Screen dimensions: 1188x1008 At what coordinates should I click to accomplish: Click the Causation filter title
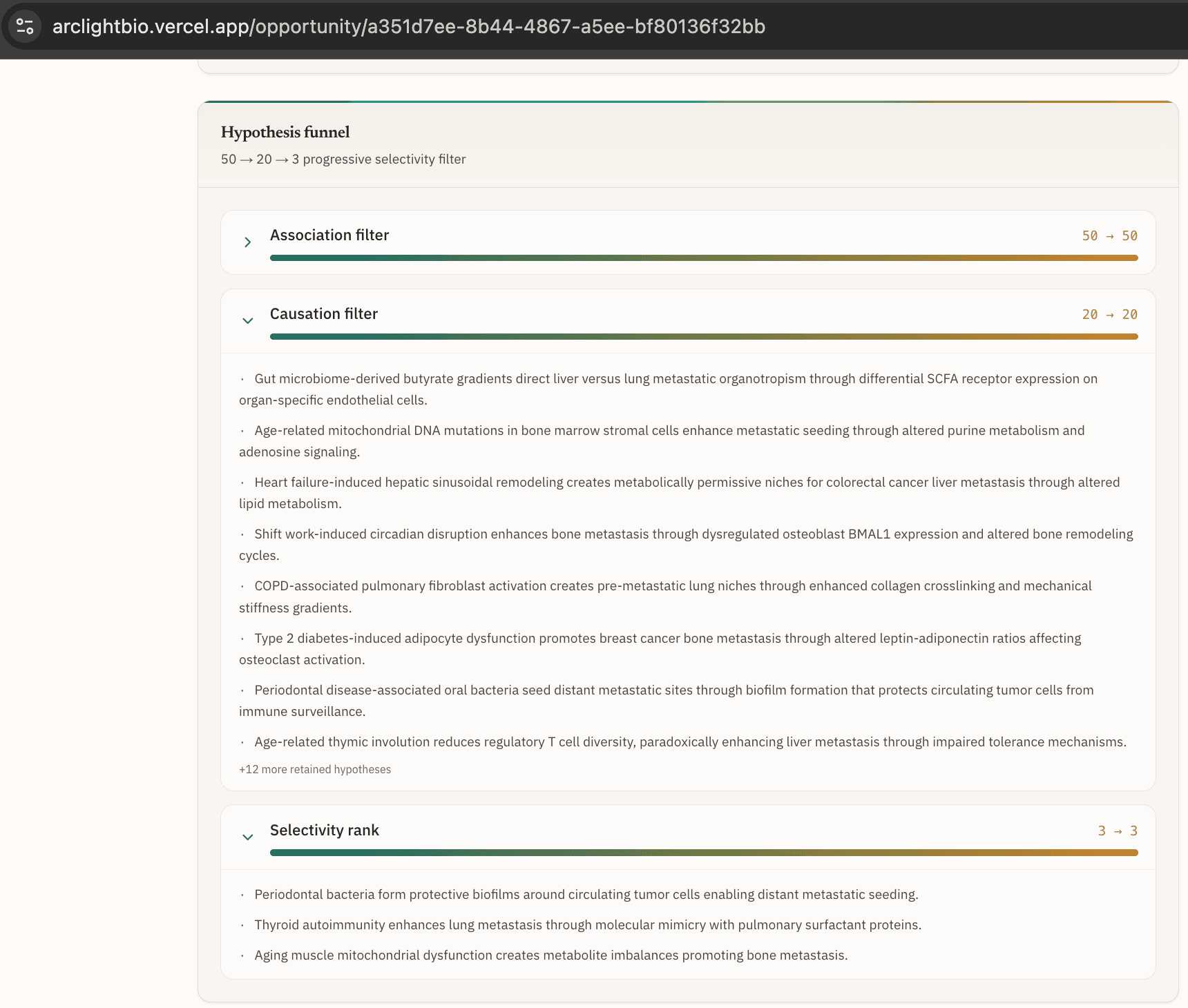click(324, 314)
